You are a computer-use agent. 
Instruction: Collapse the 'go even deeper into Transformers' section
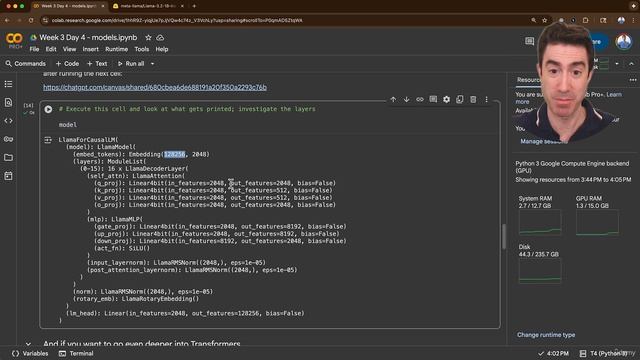tap(28, 344)
